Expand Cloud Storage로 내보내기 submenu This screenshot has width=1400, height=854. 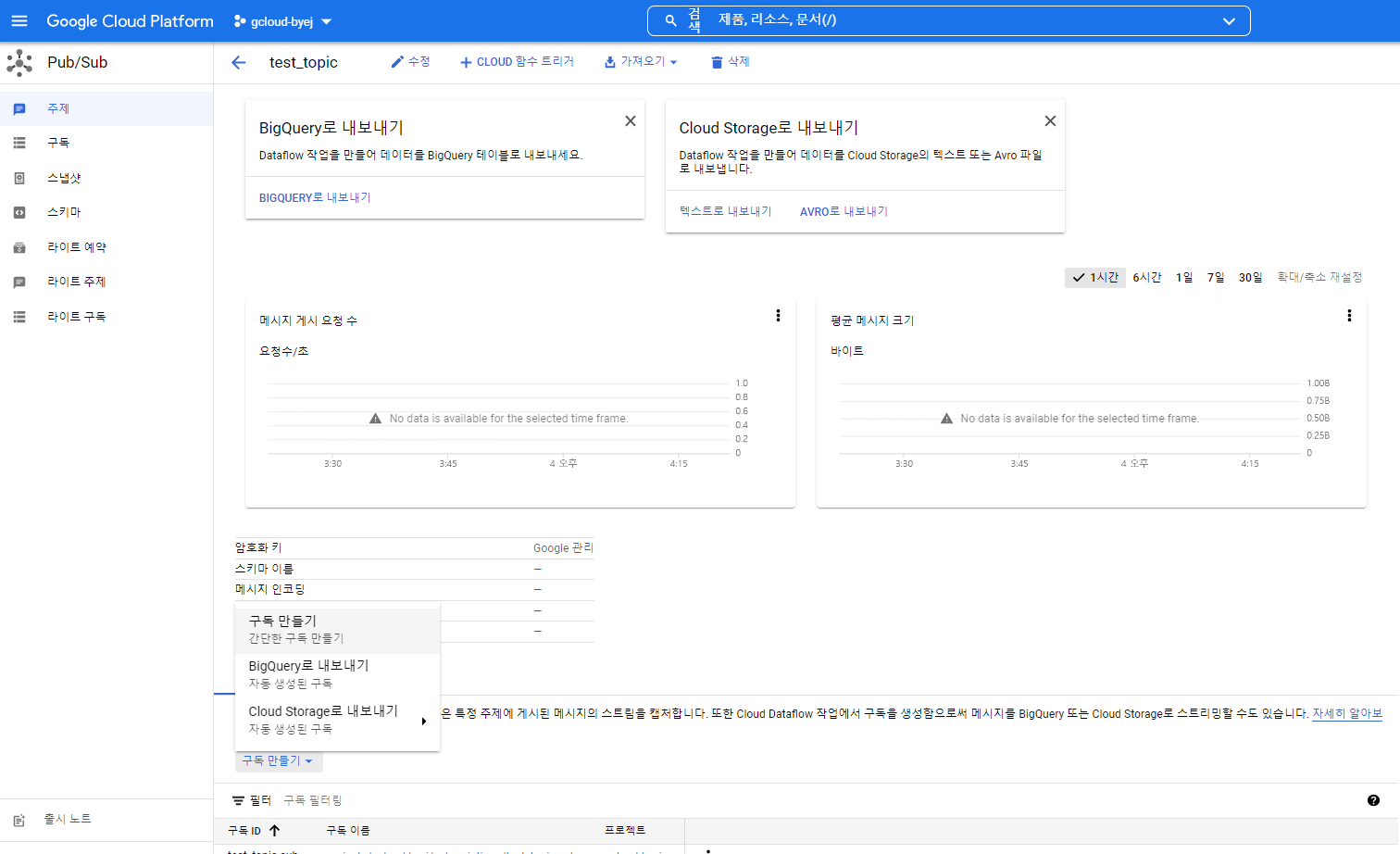(x=337, y=720)
